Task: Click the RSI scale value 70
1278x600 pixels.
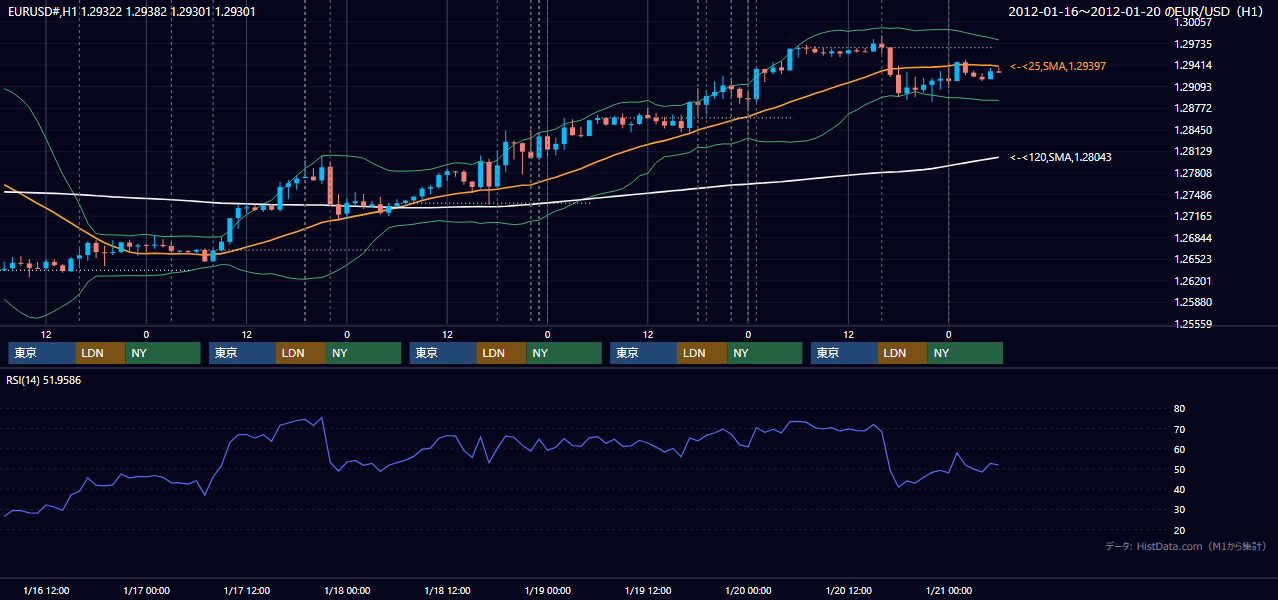Action: [x=1179, y=429]
